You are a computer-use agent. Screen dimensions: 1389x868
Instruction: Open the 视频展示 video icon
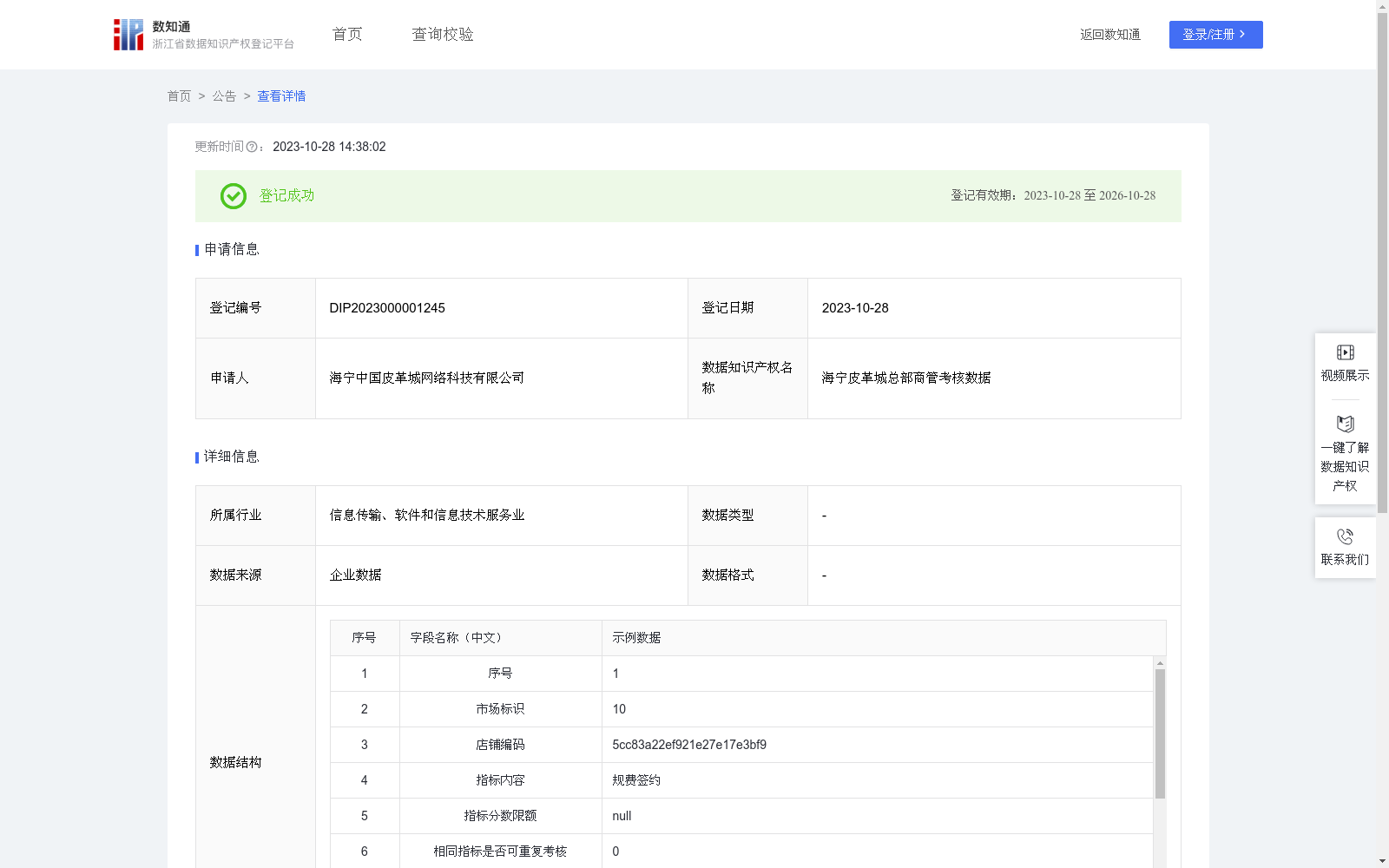(x=1345, y=352)
